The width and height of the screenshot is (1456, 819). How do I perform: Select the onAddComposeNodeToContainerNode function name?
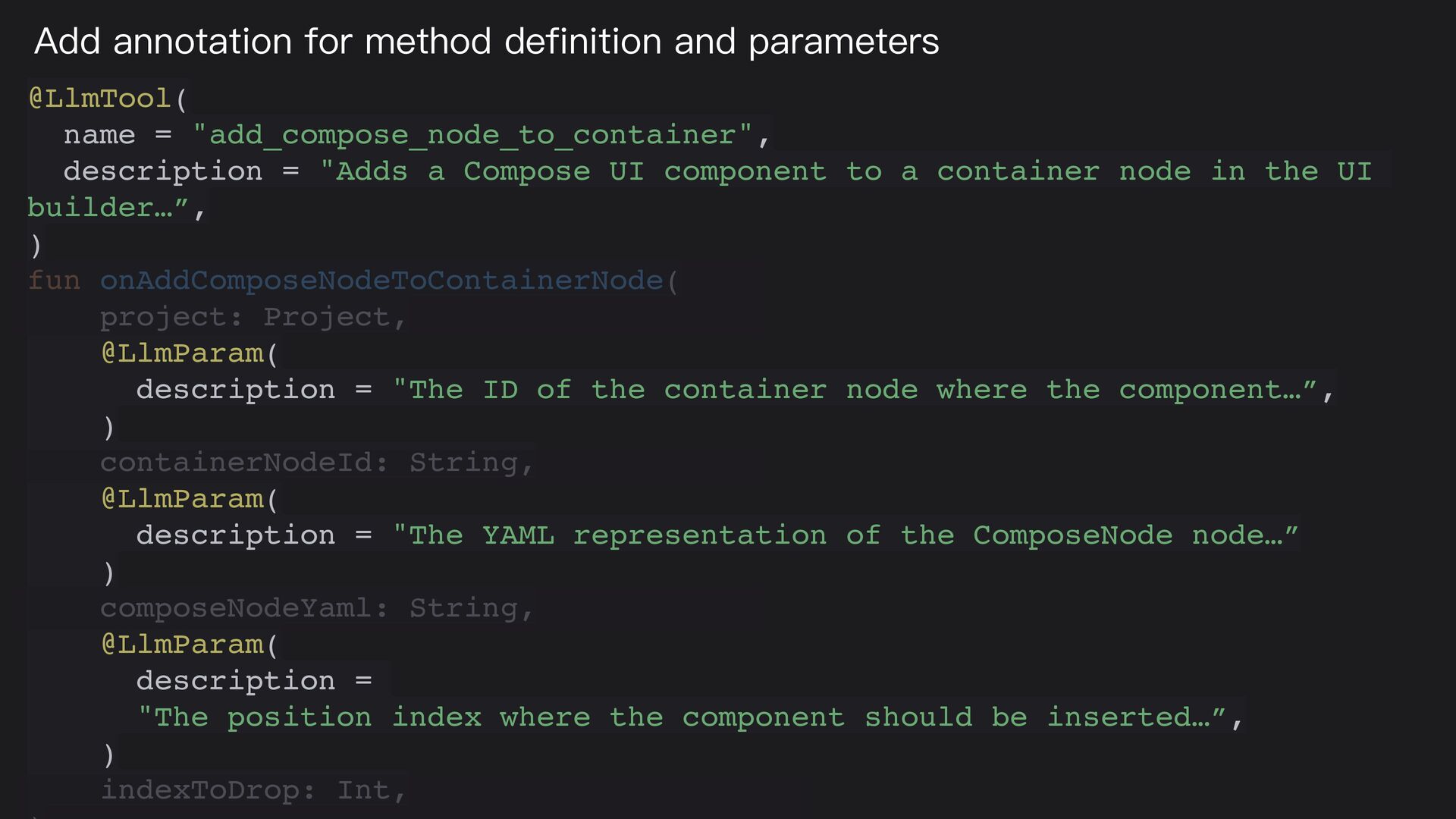(x=381, y=281)
